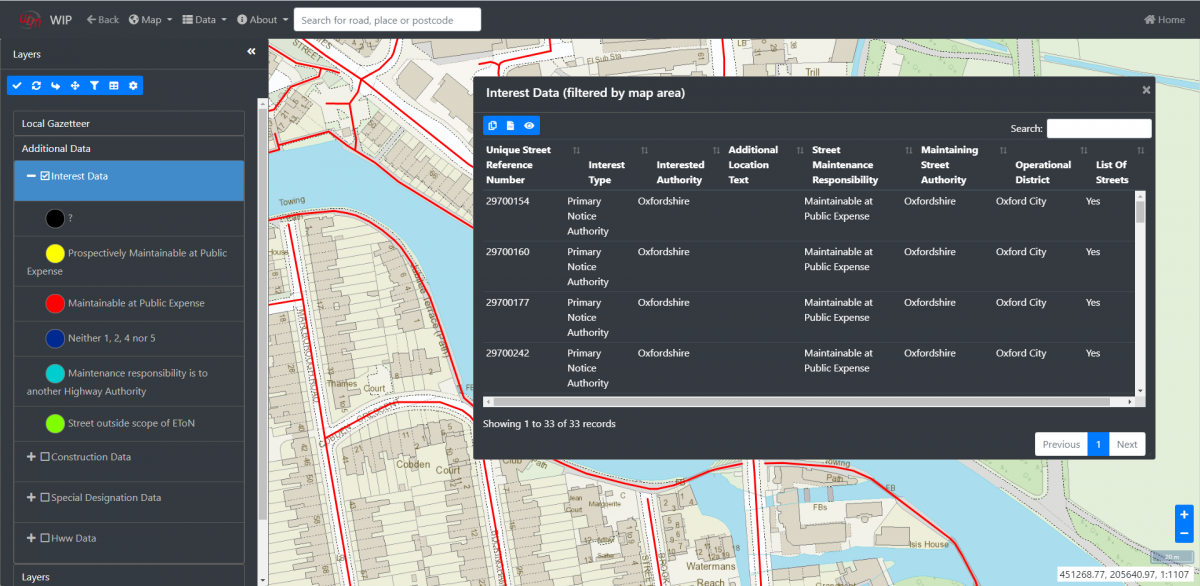Enable the Construction Data checkbox
Image resolution: width=1200 pixels, height=586 pixels.
pos(45,457)
